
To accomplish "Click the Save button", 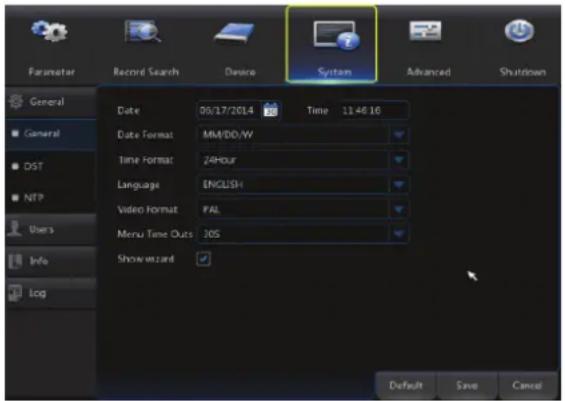I will 467,386.
